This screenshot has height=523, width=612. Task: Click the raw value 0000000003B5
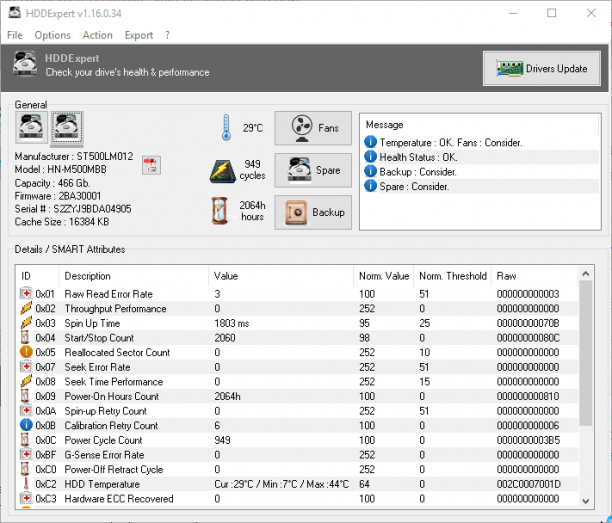(528, 440)
